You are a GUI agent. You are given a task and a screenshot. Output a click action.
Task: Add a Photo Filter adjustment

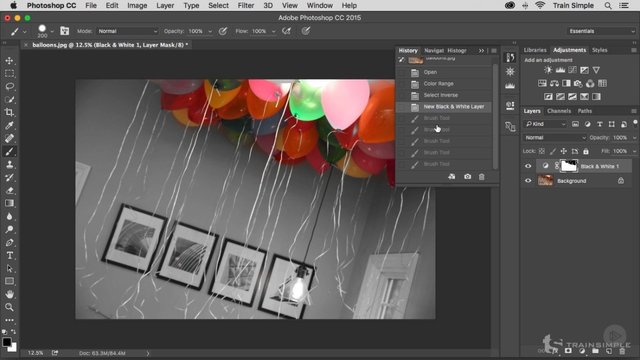click(x=578, y=84)
